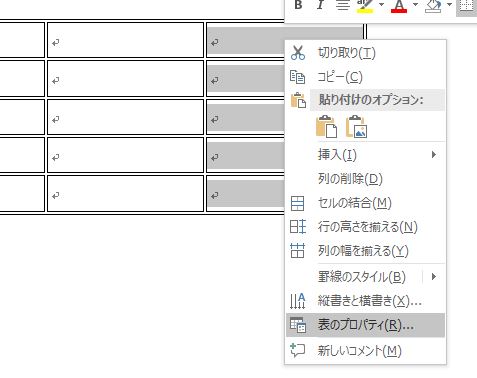The width and height of the screenshot is (477, 378).
Task: Expand the 挿入(I) submenu arrow
Action: click(x=434, y=155)
